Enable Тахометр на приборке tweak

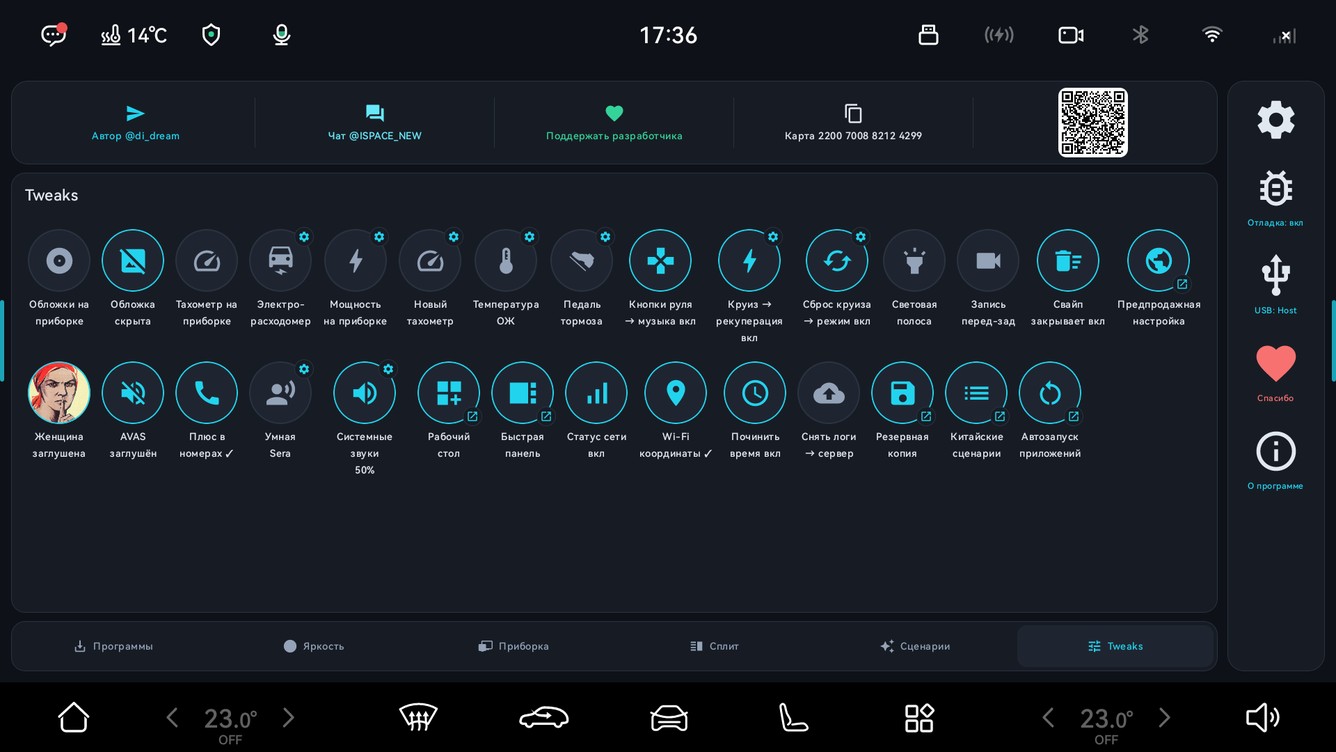coord(207,261)
